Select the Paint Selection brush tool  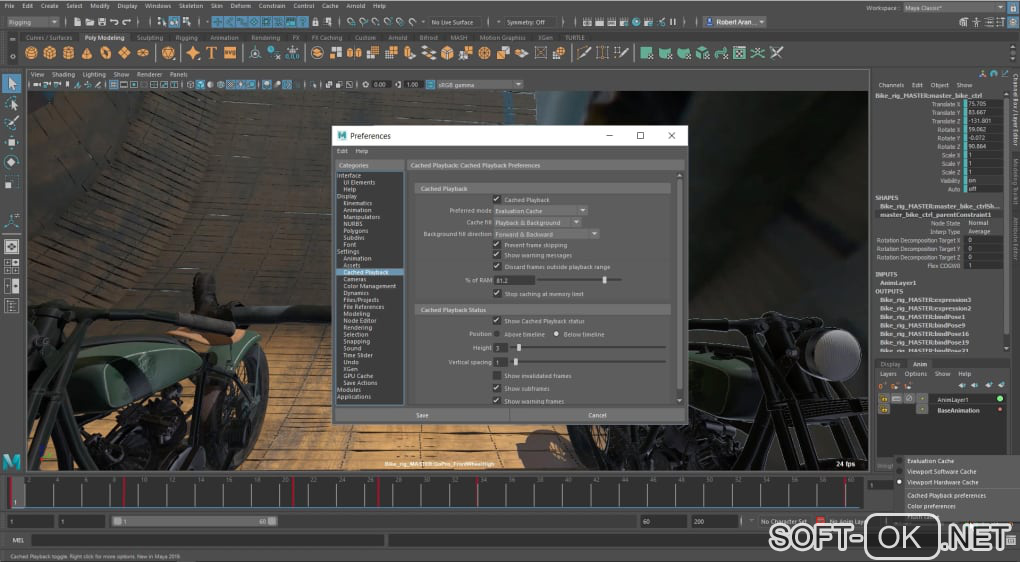tap(11, 123)
